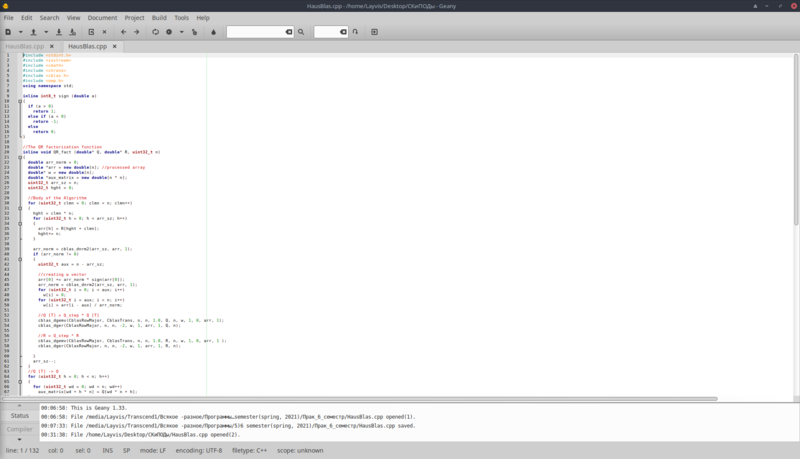This screenshot has height=459, width=800.
Task: Click the editor vertical scrollbar
Action: point(796,140)
